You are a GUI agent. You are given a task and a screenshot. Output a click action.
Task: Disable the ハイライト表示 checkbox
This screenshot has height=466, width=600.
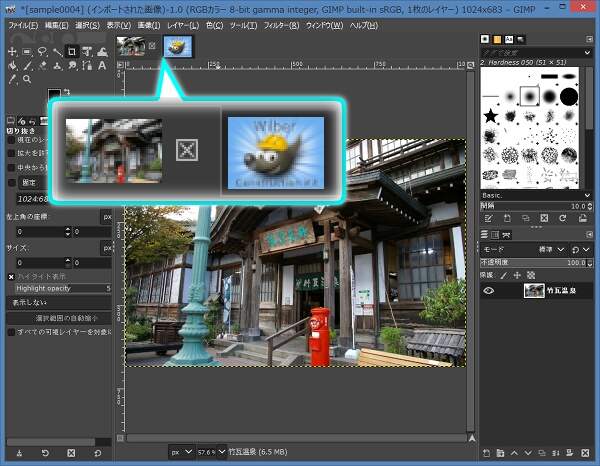click(11, 277)
